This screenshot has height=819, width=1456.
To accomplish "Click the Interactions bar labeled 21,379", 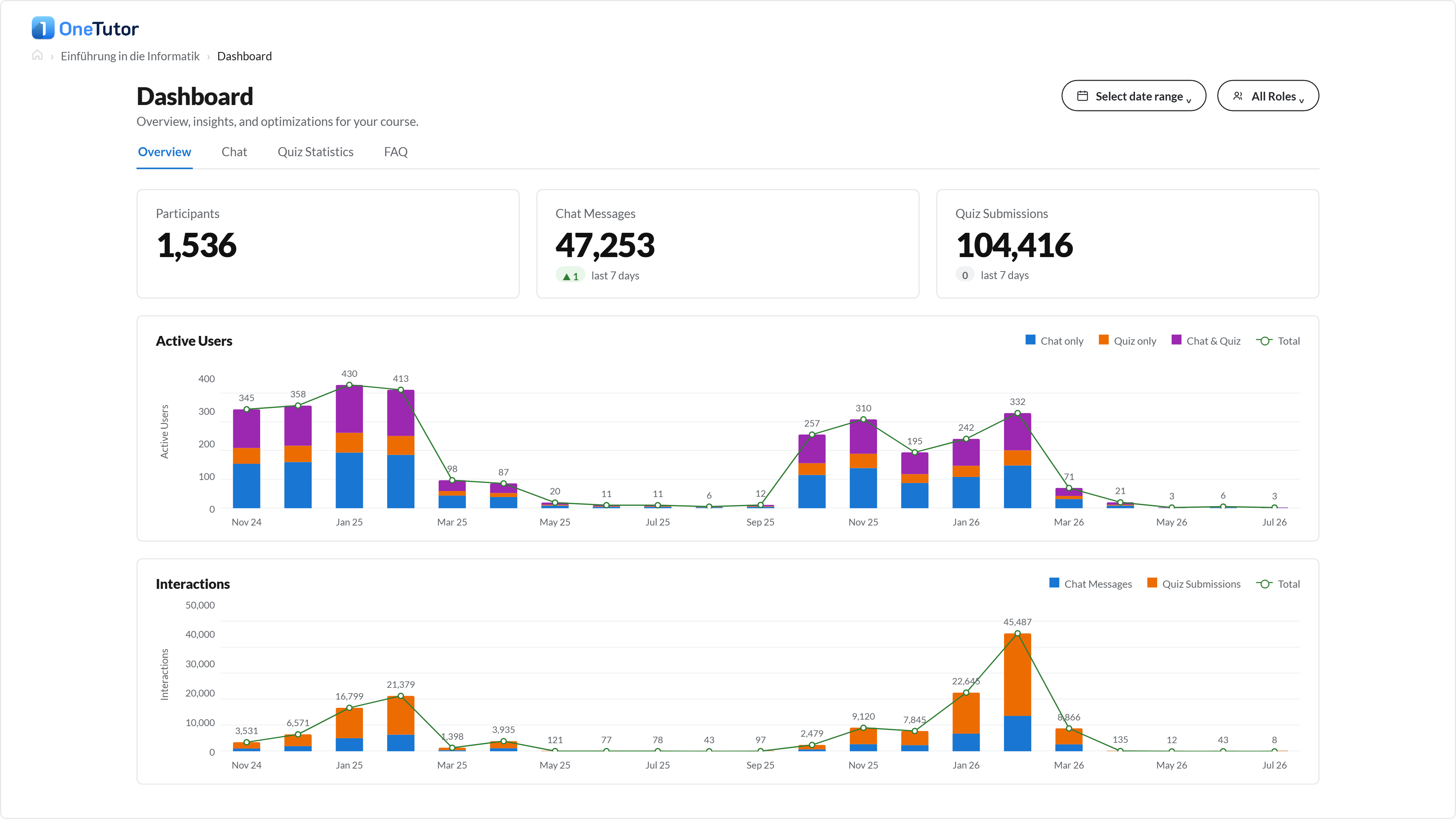I will click(x=401, y=723).
